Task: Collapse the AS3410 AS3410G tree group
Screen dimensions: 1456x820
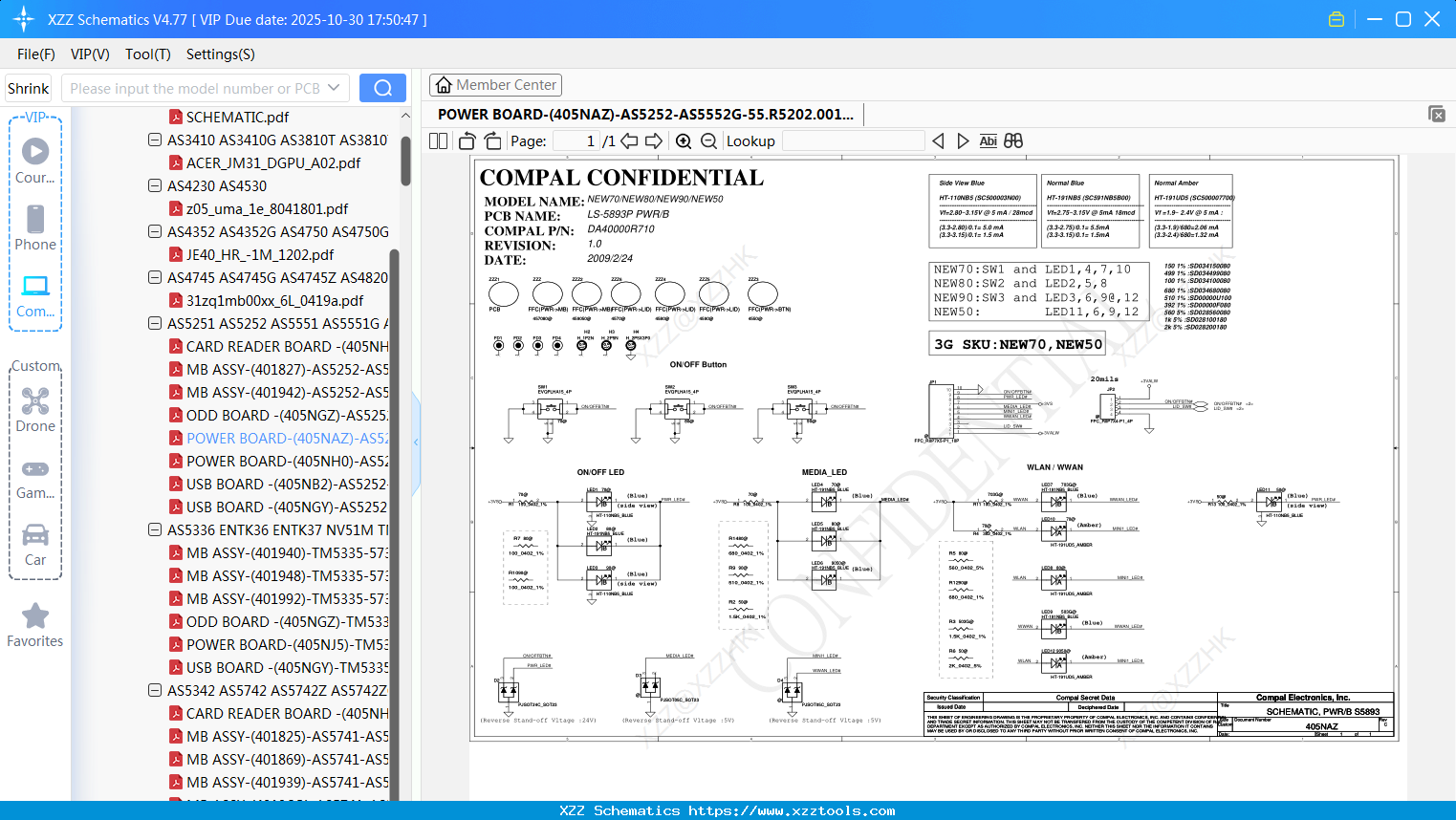Action: tap(155, 140)
